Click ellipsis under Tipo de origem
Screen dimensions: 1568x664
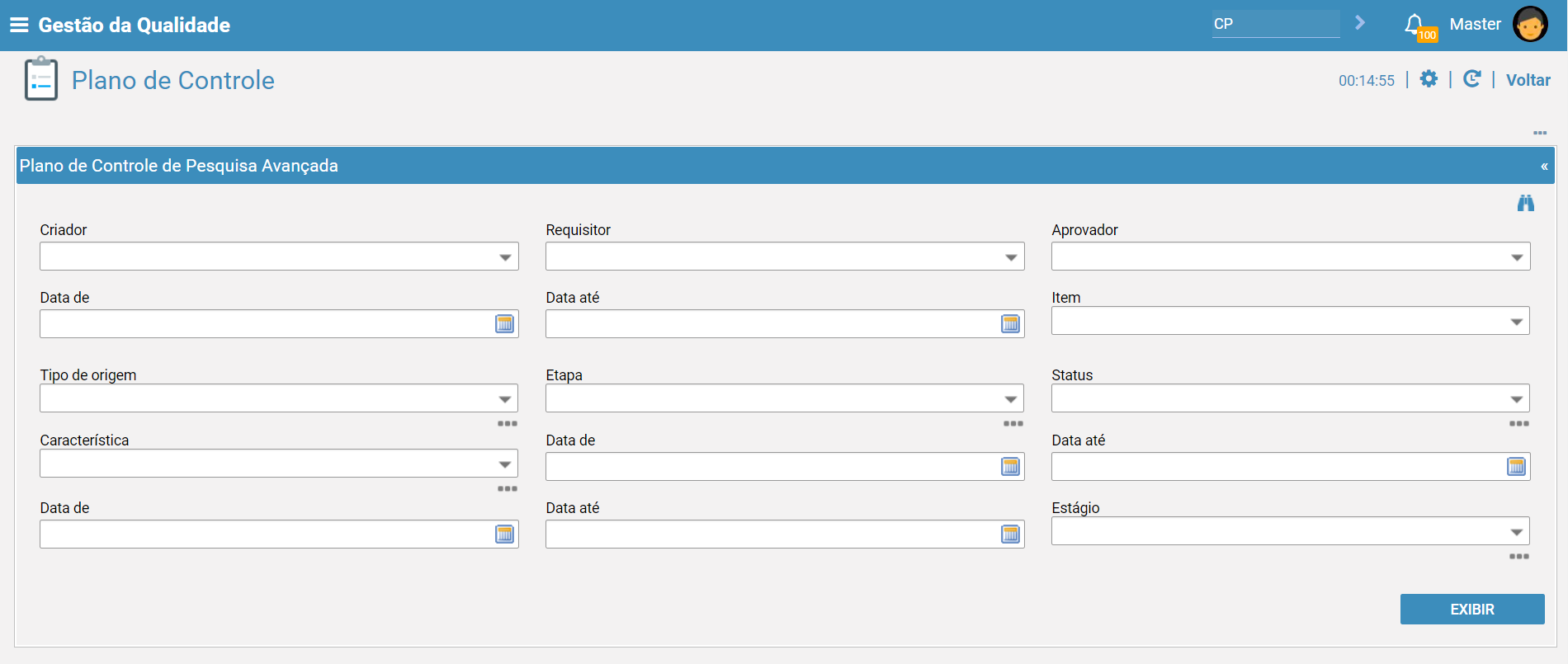508,424
